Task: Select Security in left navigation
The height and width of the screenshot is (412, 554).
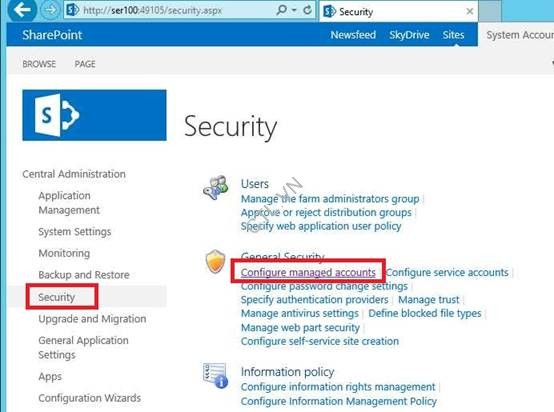Action: coord(57,297)
